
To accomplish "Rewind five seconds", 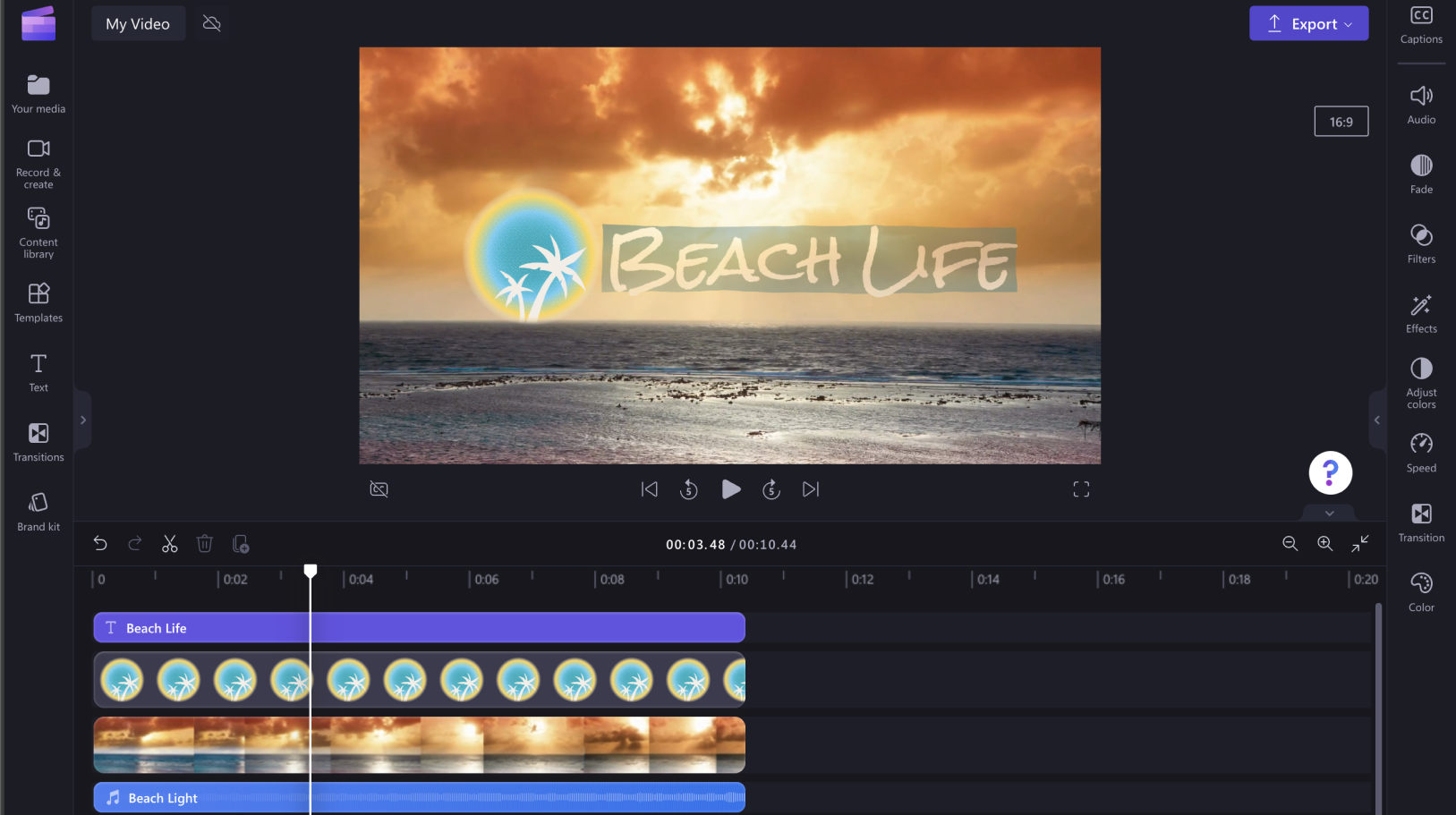I will (x=688, y=488).
